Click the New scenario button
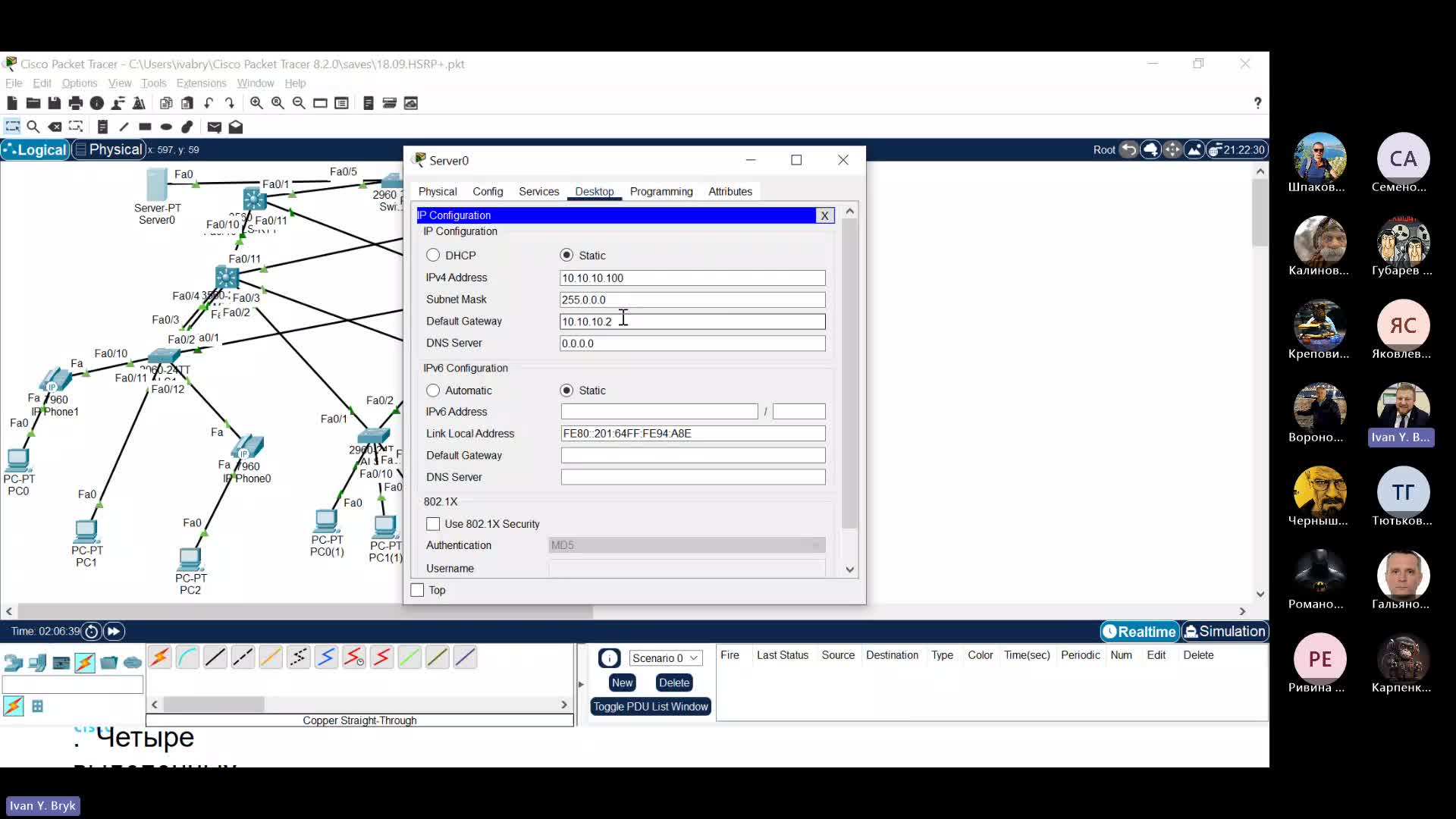This screenshot has height=819, width=1456. point(622,682)
